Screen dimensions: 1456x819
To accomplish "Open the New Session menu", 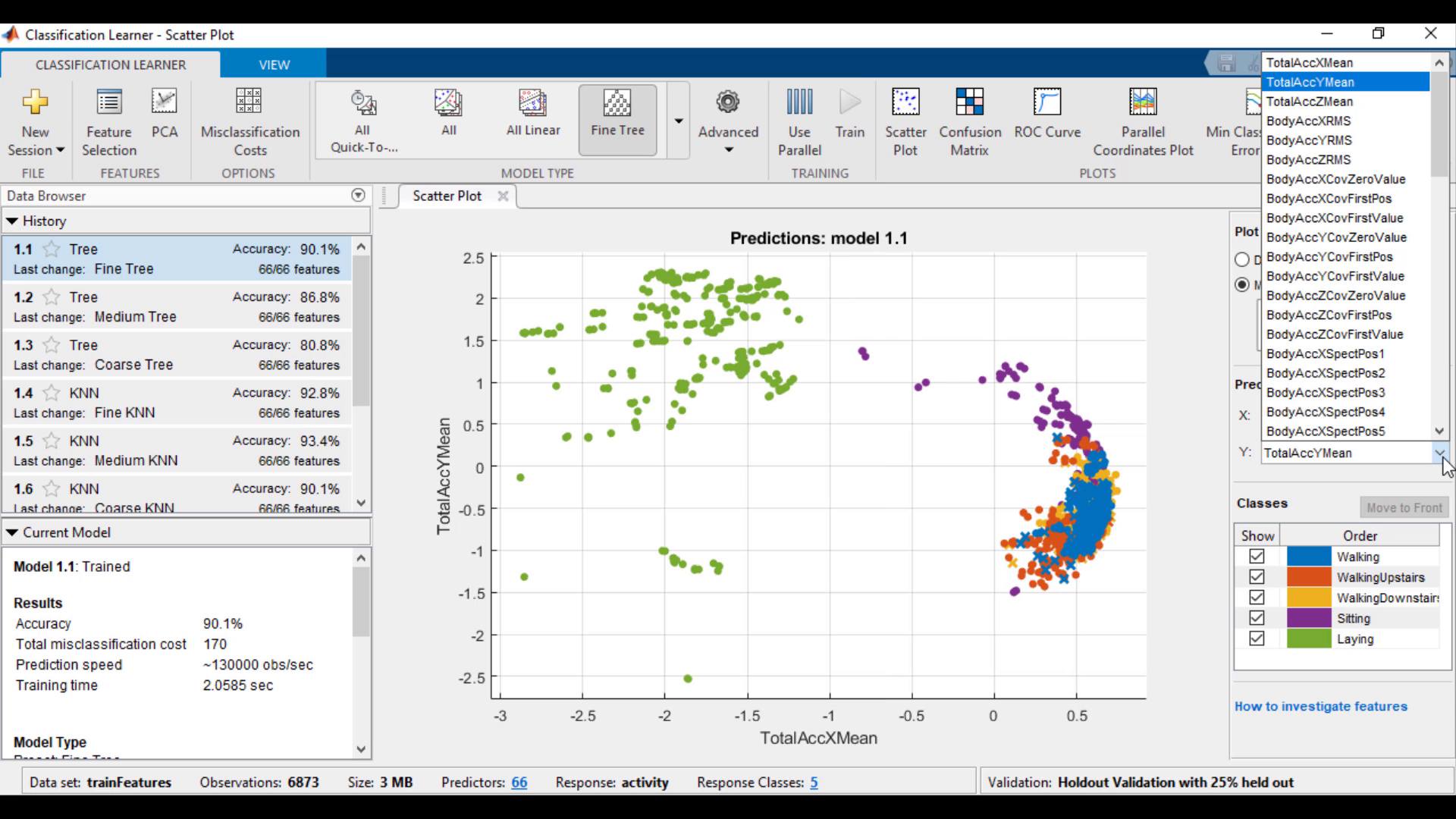I will (35, 121).
